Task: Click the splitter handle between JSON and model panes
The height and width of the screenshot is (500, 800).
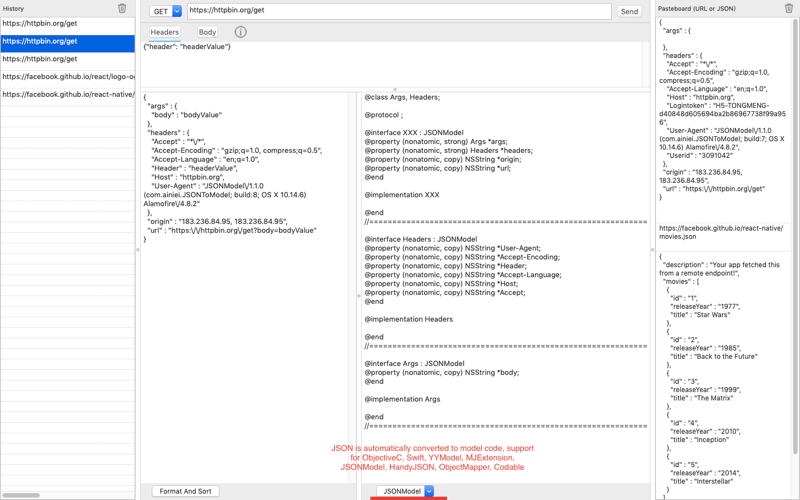Action: coord(359,296)
